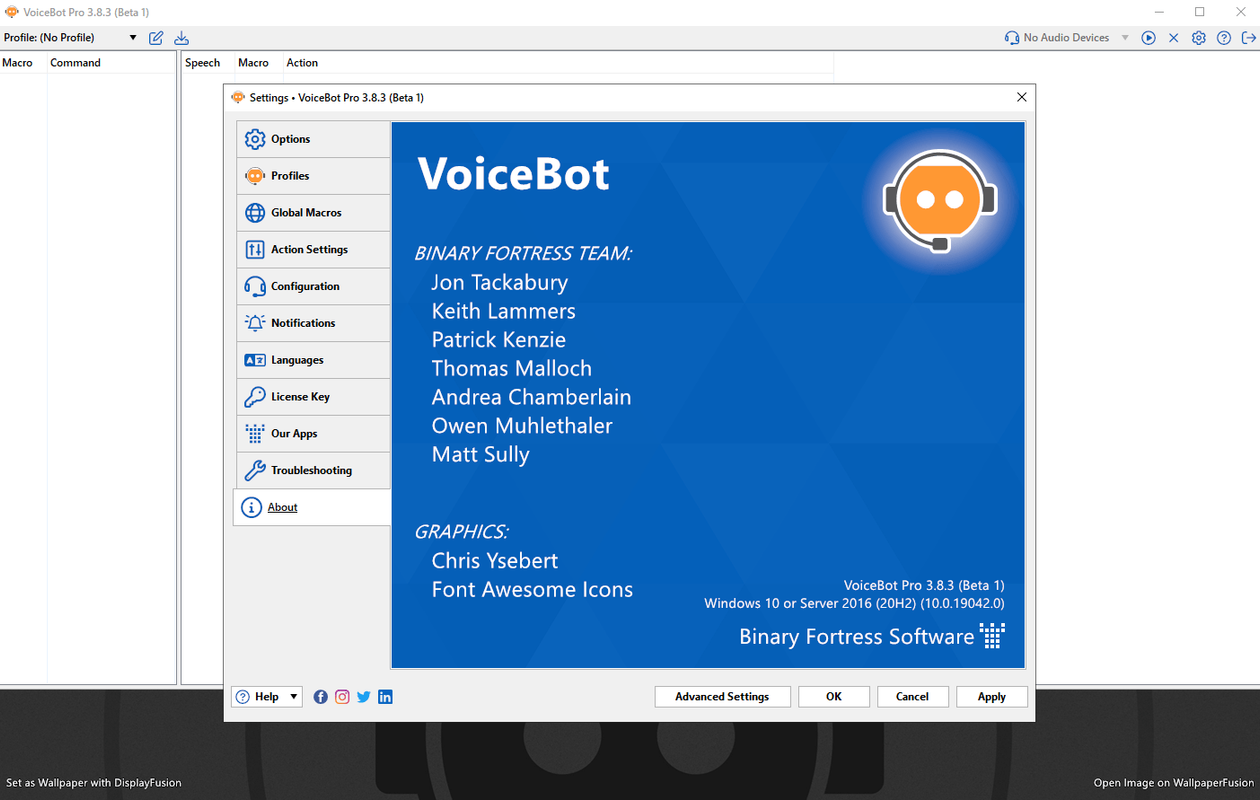Image resolution: width=1260 pixels, height=800 pixels.
Task: Expand the No Audio Devices dropdown
Action: 1125,38
